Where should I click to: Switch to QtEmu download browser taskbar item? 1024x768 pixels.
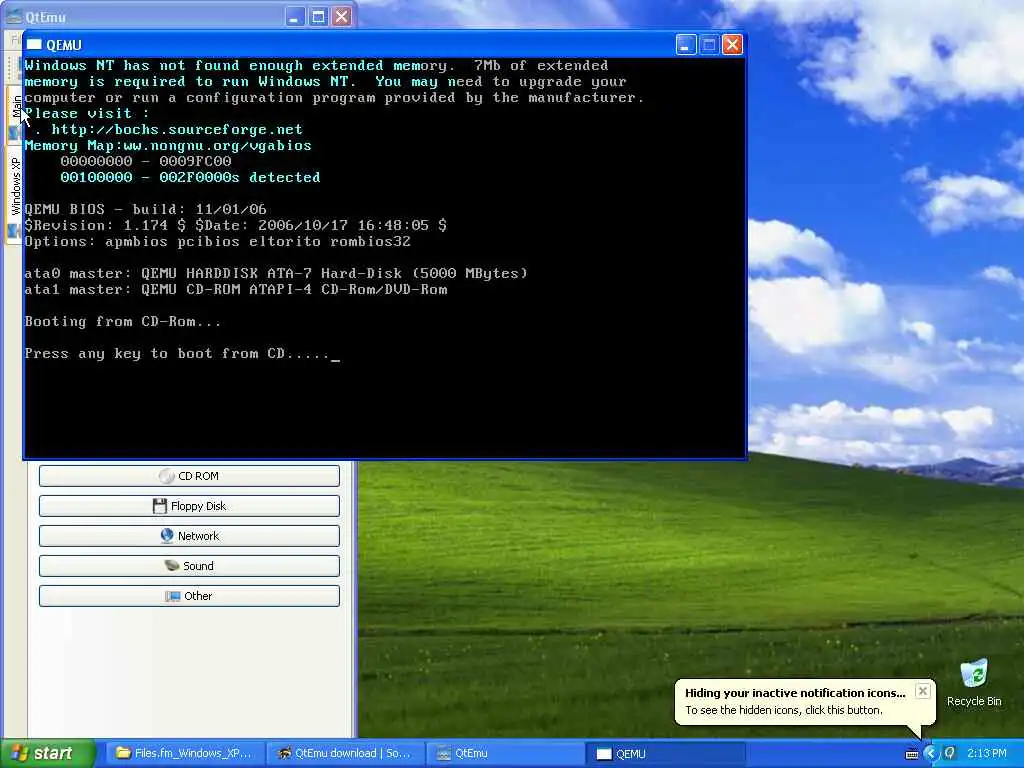tap(345, 753)
